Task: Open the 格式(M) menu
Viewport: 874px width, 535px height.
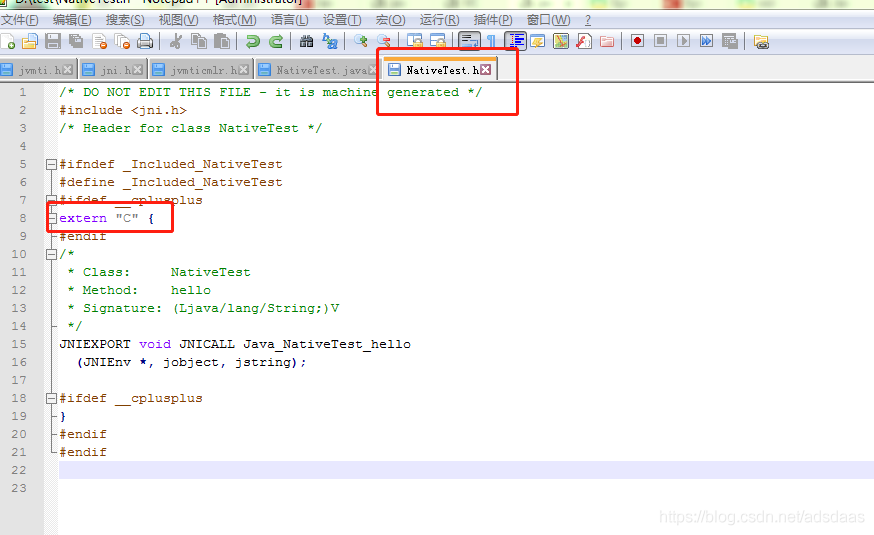Action: [234, 20]
